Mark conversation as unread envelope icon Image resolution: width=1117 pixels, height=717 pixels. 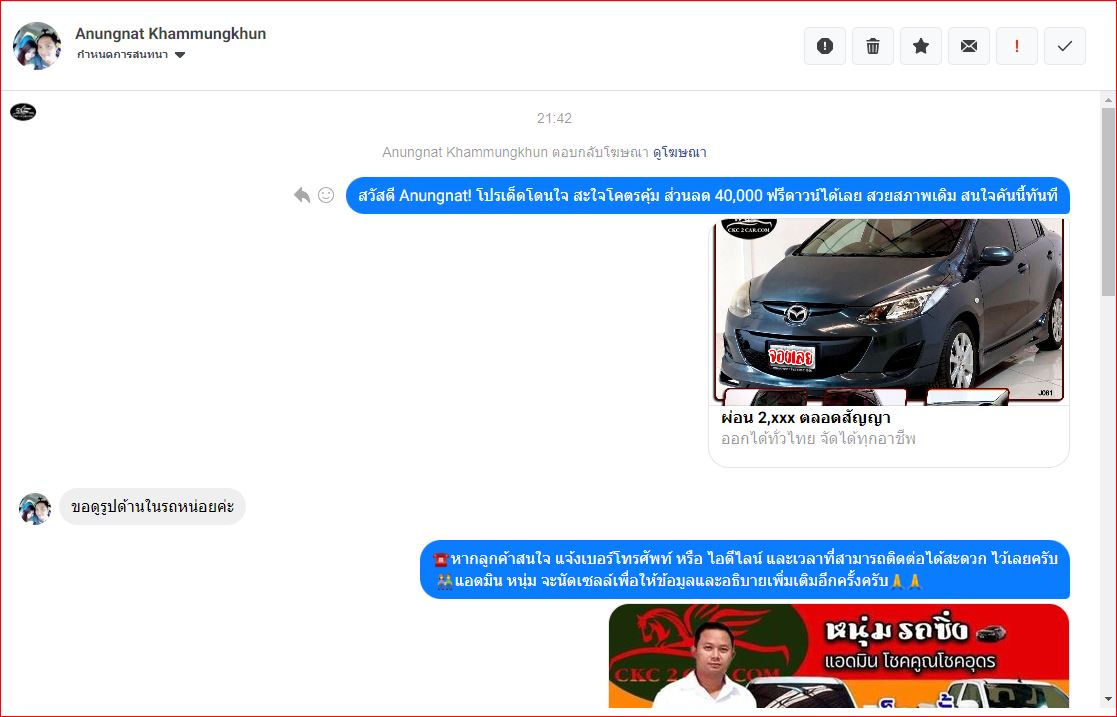pos(969,46)
